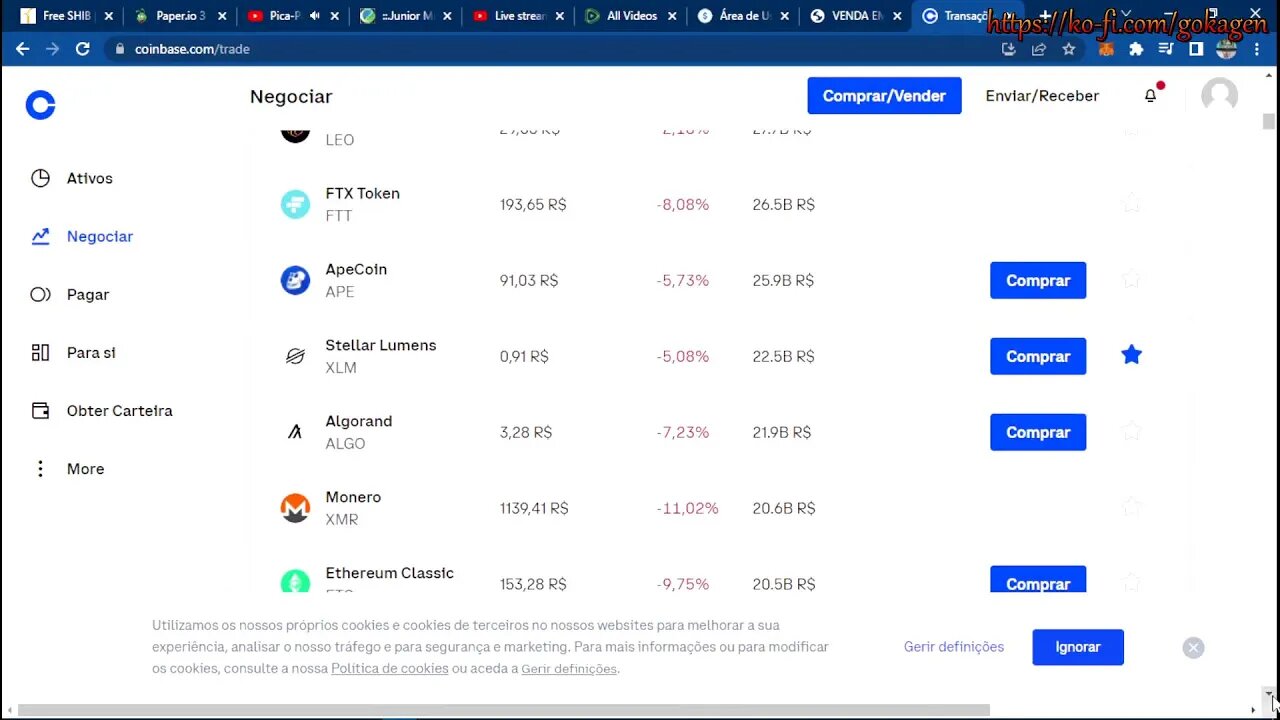Screen dimensions: 1280x720
Task: Click the share page icon
Action: pyautogui.click(x=1039, y=49)
